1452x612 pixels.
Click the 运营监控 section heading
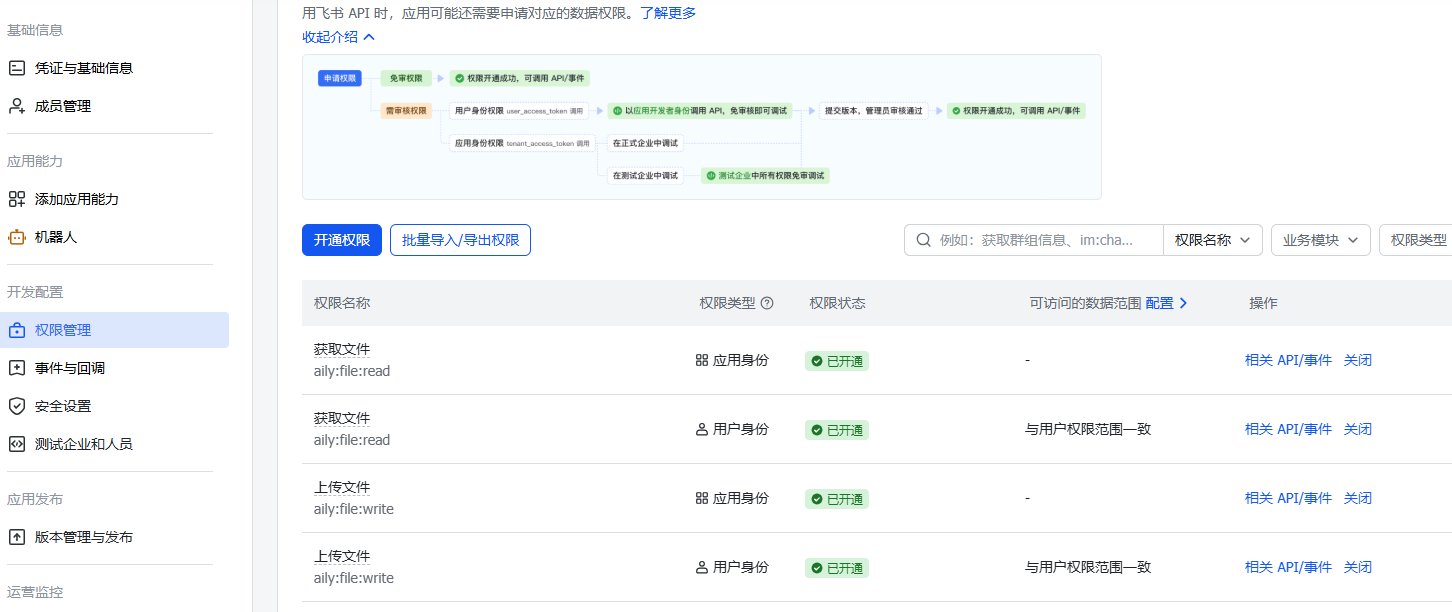(35, 592)
